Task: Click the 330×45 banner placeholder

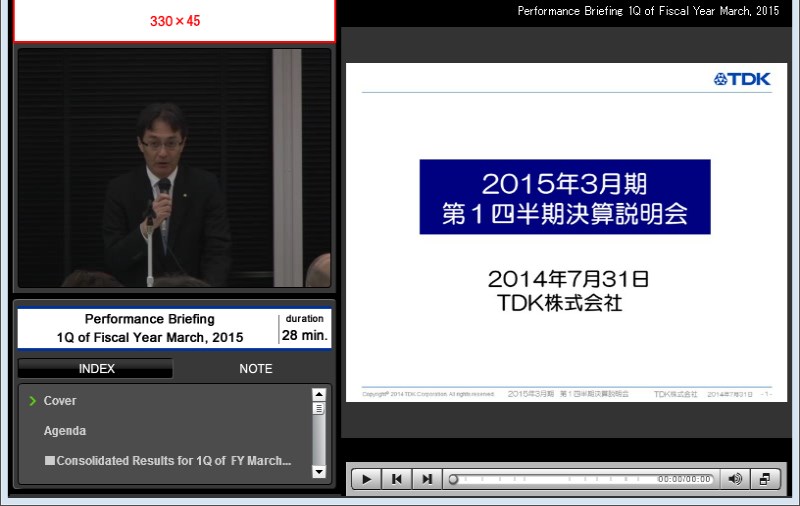Action: pyautogui.click(x=174, y=21)
